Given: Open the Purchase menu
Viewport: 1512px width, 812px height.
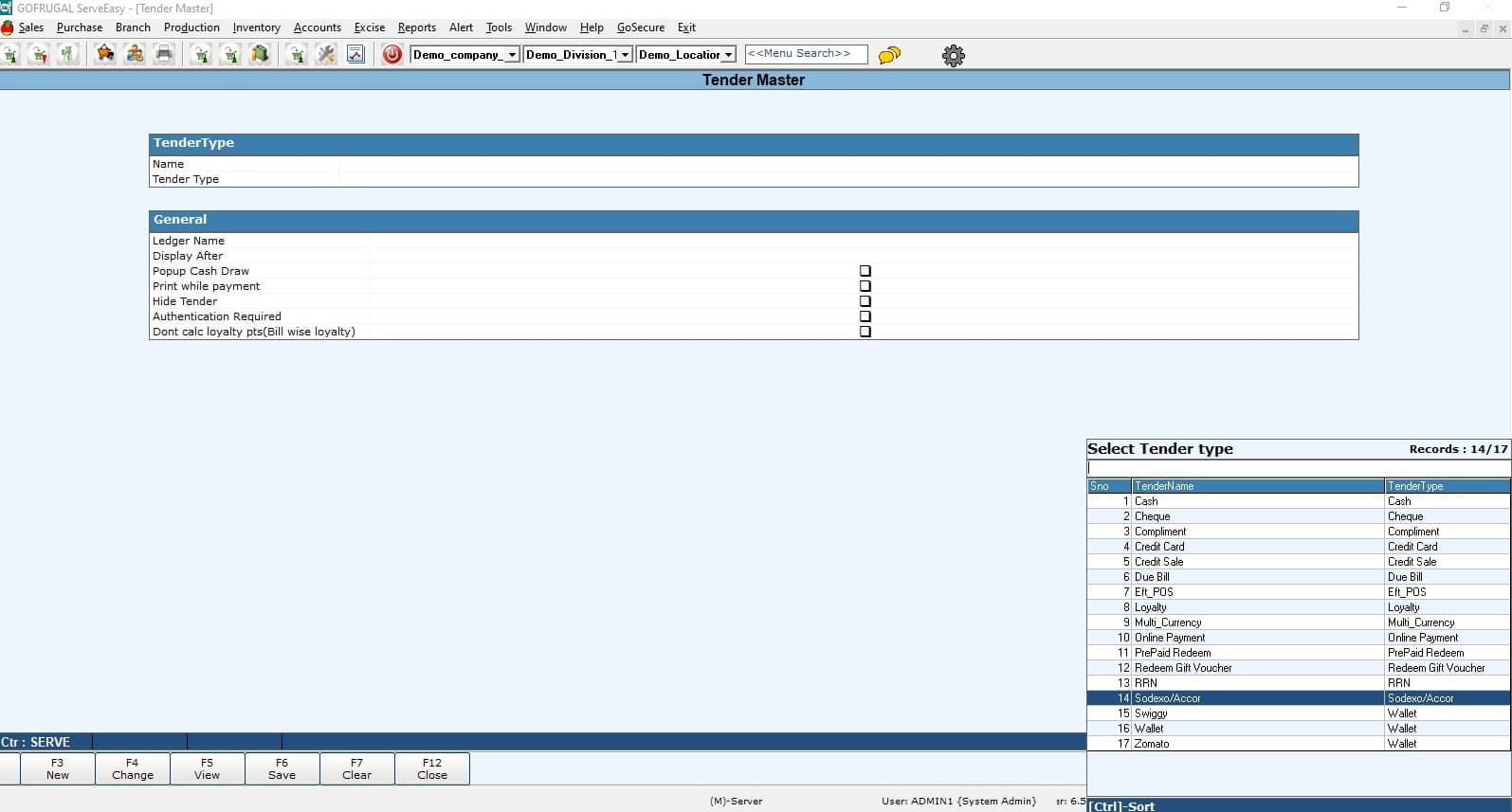Looking at the screenshot, I should coord(80,27).
